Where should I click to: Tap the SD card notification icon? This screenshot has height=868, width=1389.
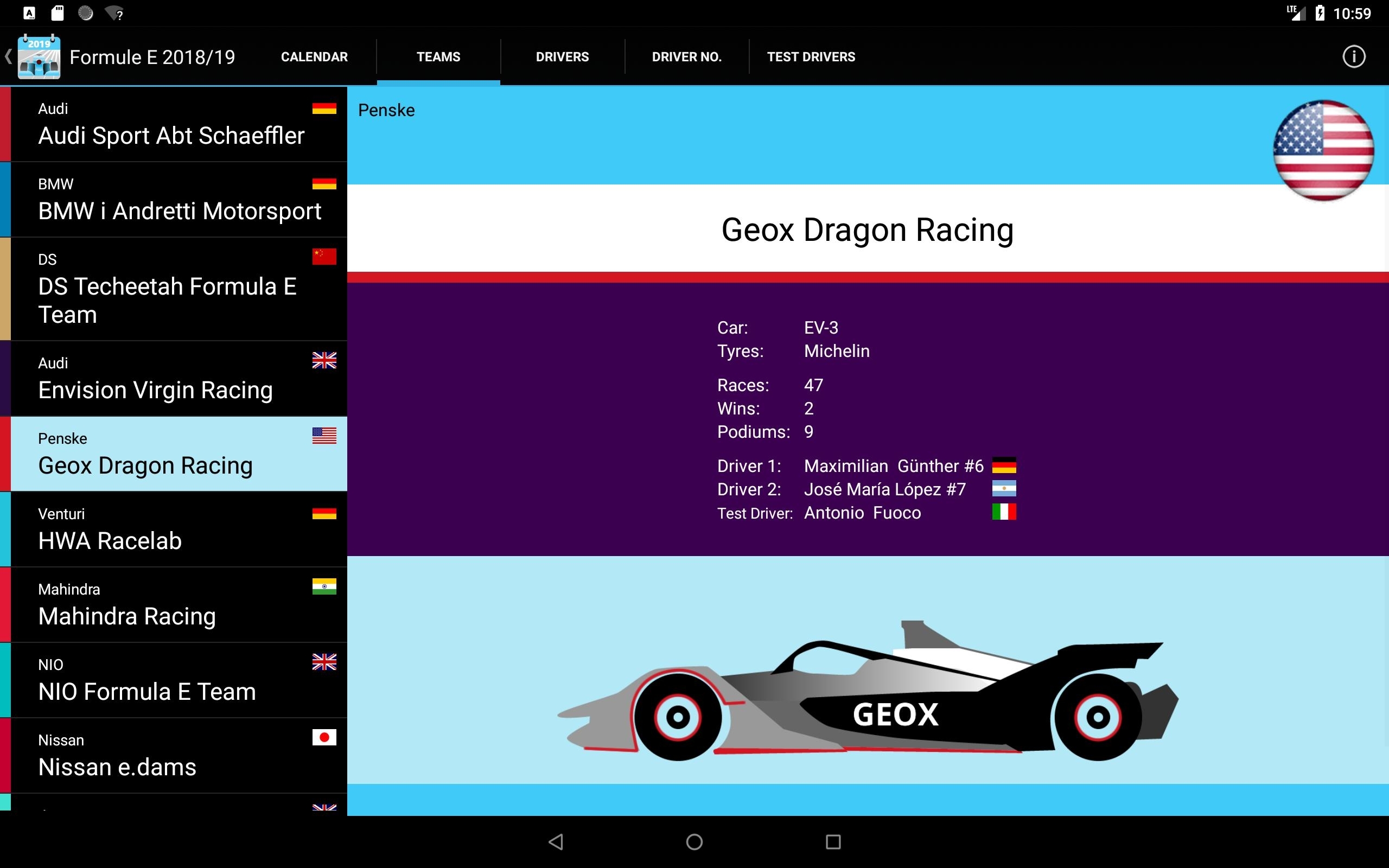(58, 12)
